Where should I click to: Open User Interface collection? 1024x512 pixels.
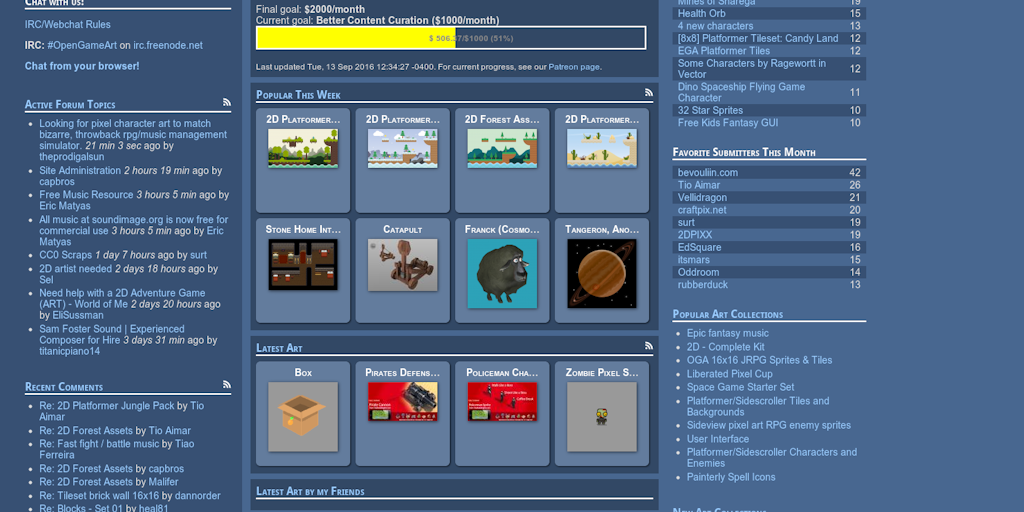coord(718,439)
